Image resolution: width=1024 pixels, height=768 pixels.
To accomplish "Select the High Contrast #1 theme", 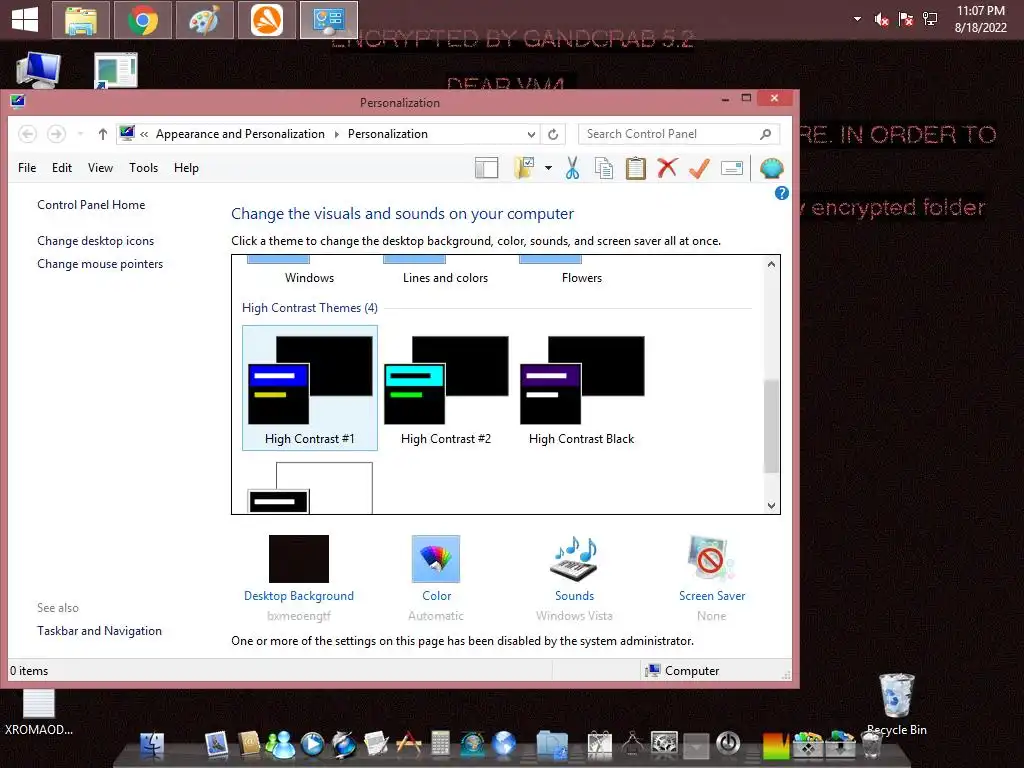I will [310, 388].
